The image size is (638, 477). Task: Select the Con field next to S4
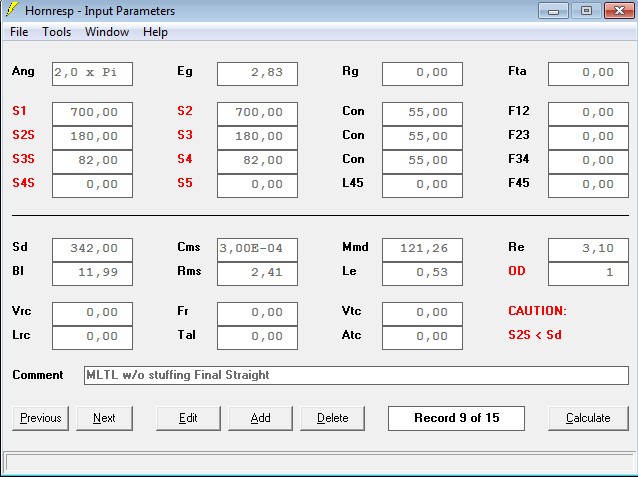click(422, 162)
